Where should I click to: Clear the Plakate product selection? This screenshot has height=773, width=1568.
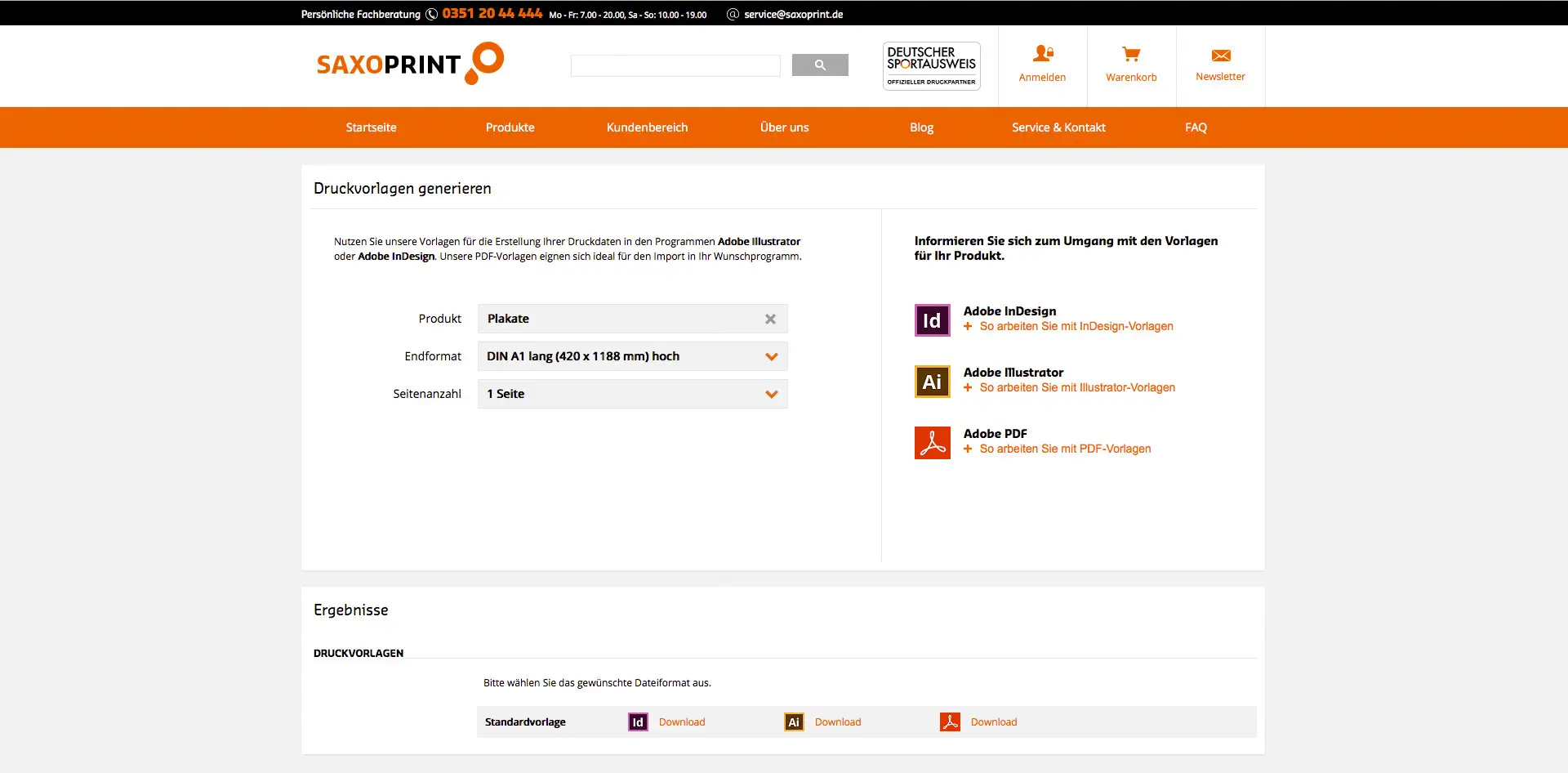click(770, 319)
